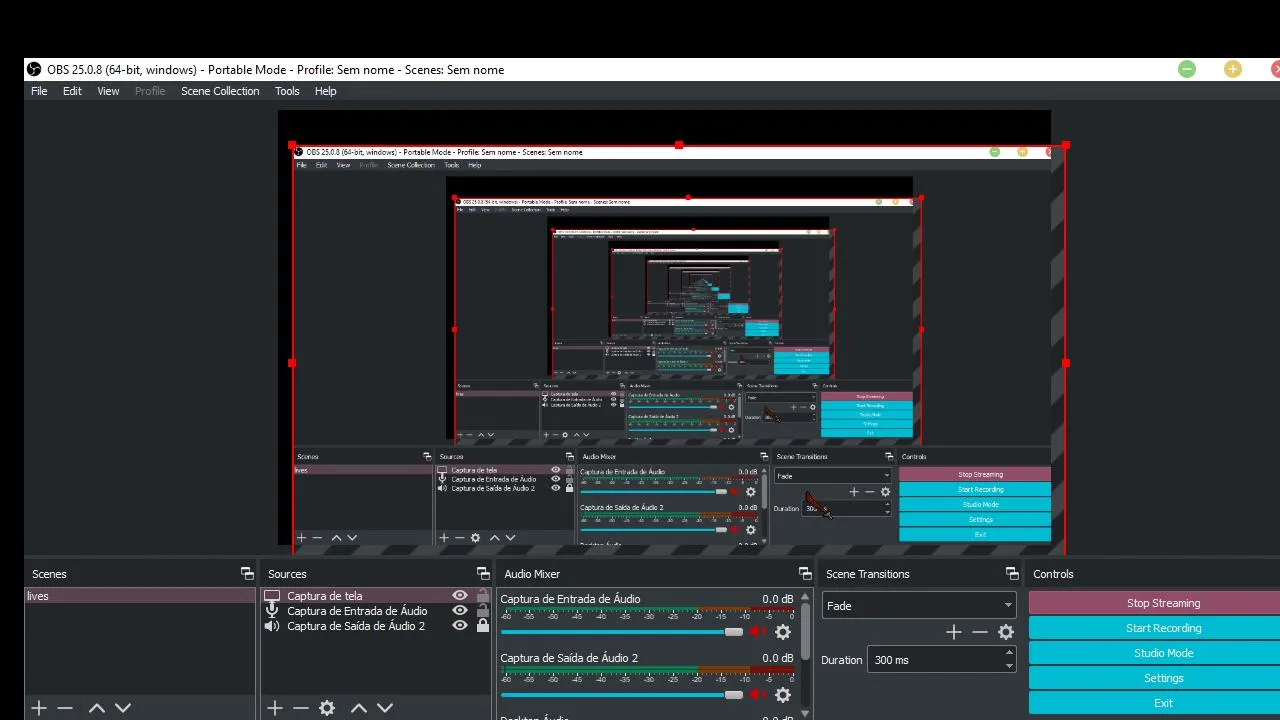
Task: Decrease Duration with down arrow
Action: pos(1008,666)
